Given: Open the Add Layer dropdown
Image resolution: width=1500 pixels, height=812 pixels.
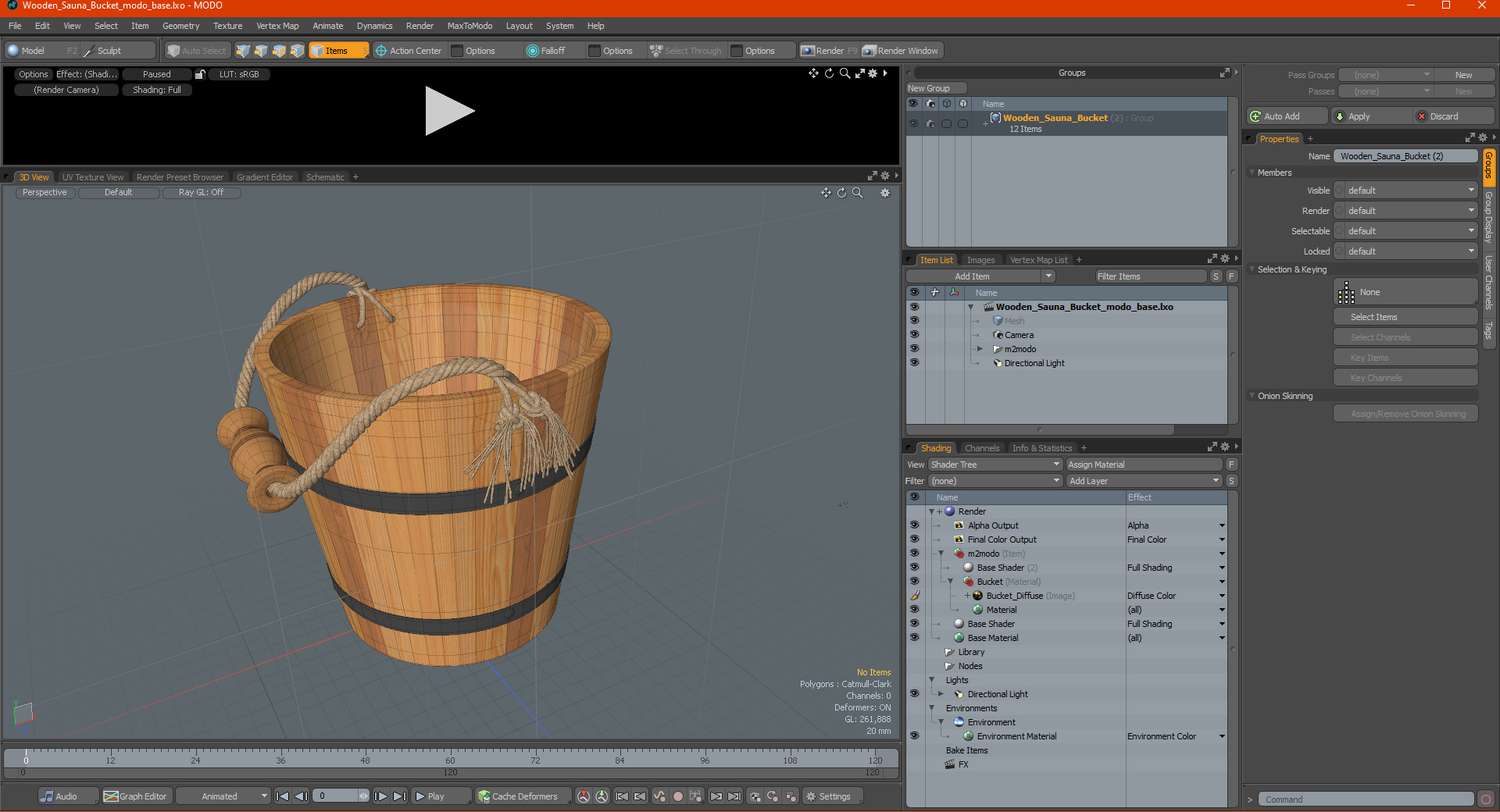Looking at the screenshot, I should click(x=1144, y=481).
